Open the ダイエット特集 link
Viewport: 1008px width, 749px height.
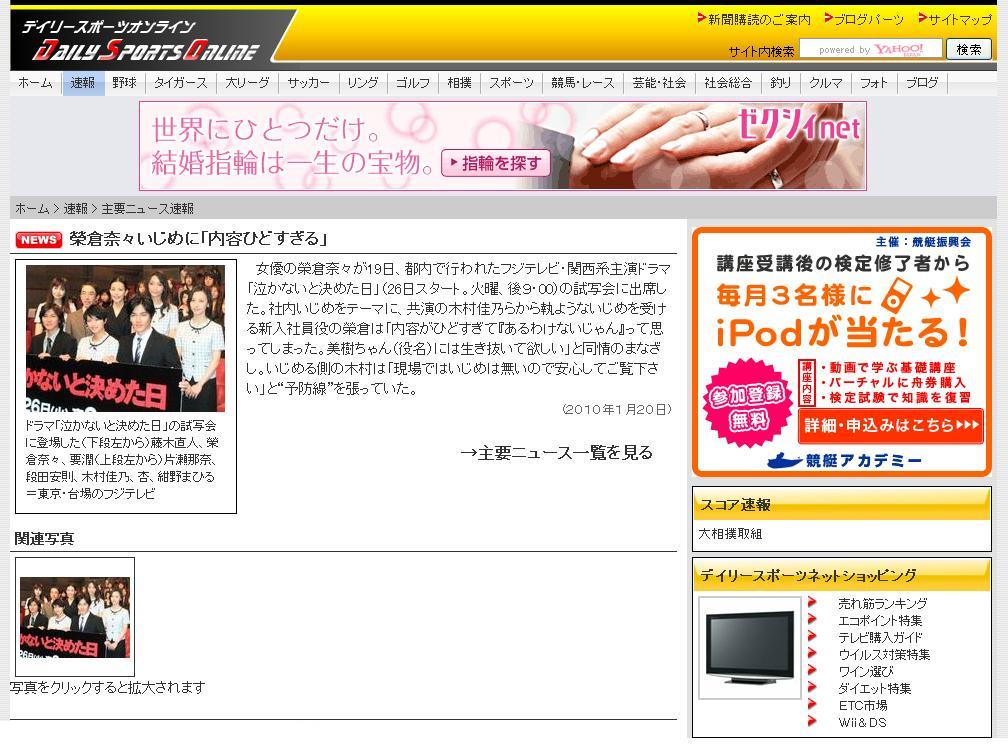(x=875, y=689)
